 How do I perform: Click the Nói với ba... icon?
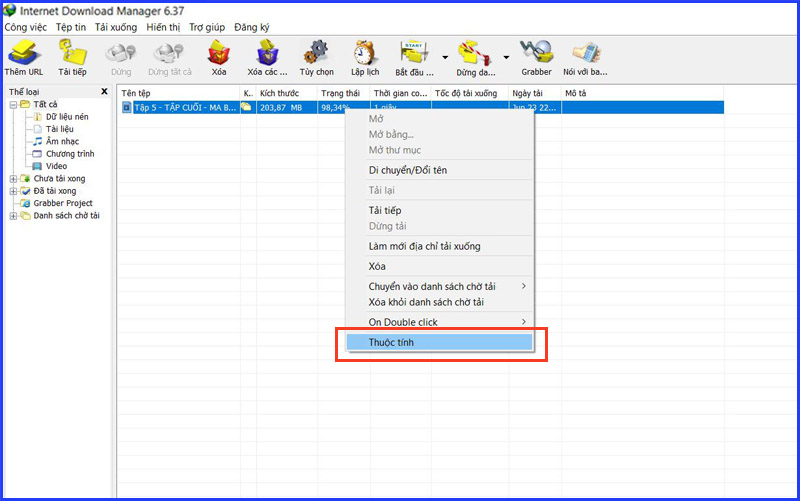585,53
